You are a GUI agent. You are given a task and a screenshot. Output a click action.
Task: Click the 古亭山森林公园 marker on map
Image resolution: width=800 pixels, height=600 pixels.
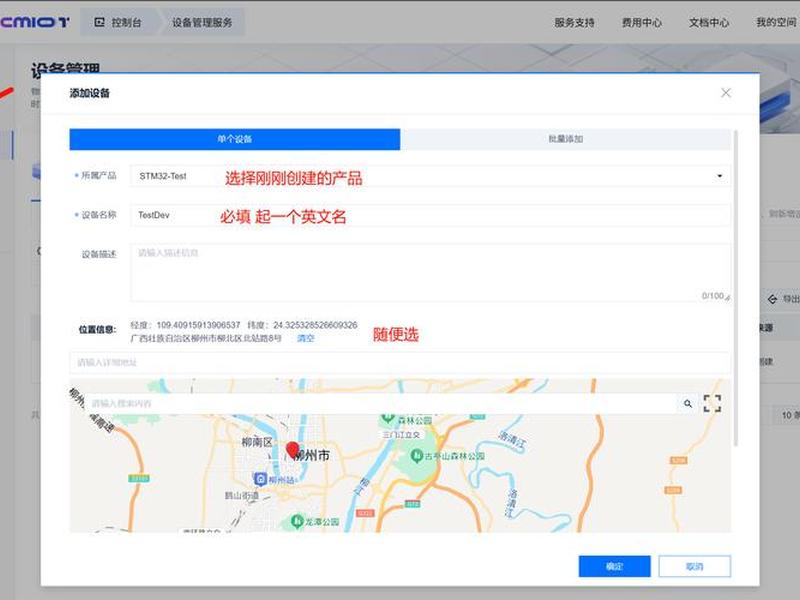417,455
